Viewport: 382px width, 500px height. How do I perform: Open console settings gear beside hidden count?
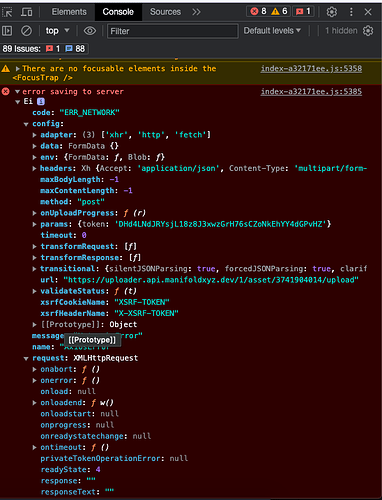coord(368,31)
